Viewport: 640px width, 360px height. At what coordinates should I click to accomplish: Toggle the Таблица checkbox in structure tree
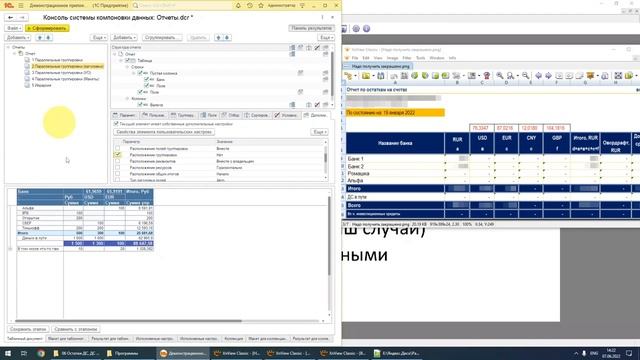click(128, 60)
